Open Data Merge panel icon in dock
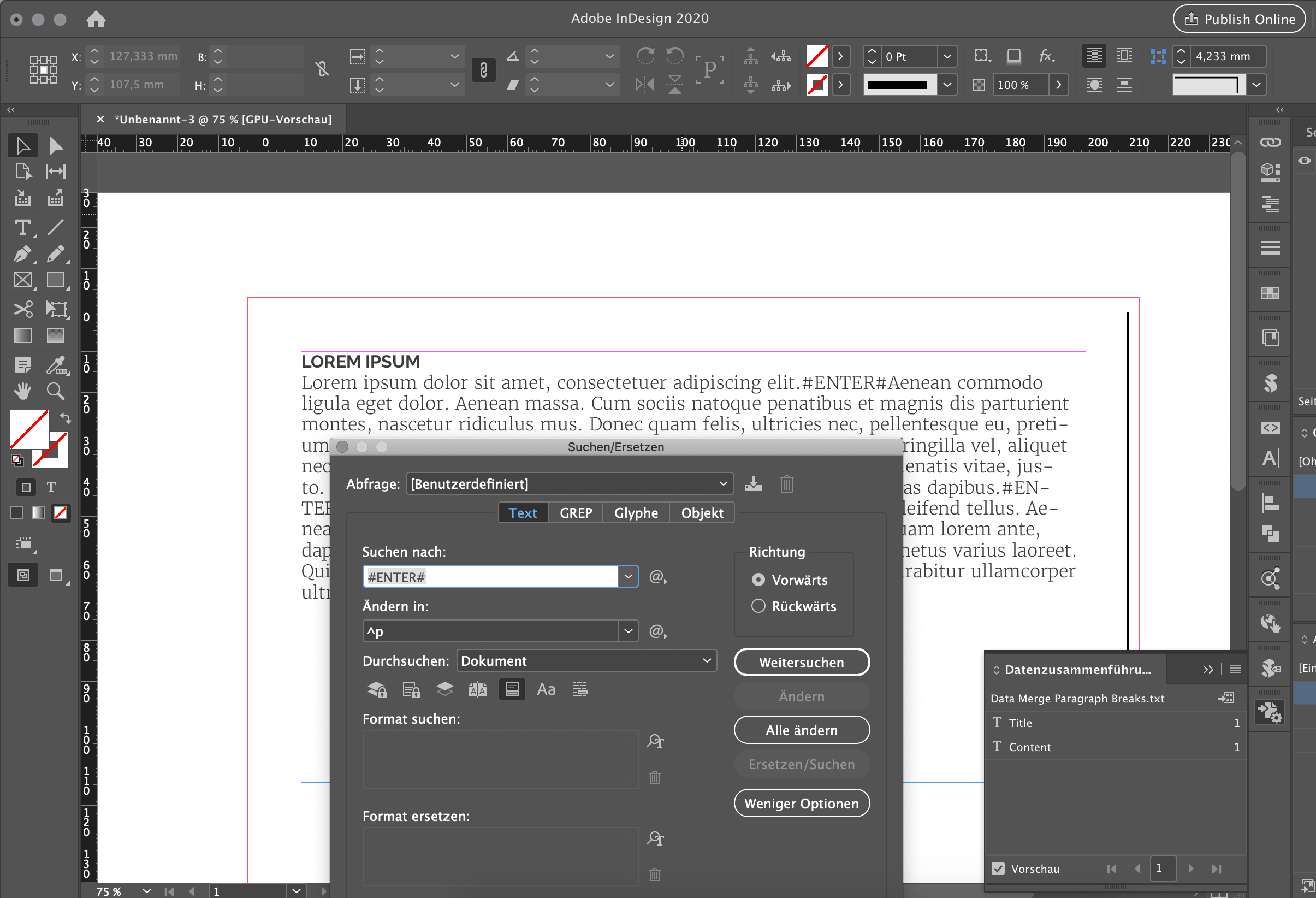This screenshot has width=1316, height=898. (1270, 712)
